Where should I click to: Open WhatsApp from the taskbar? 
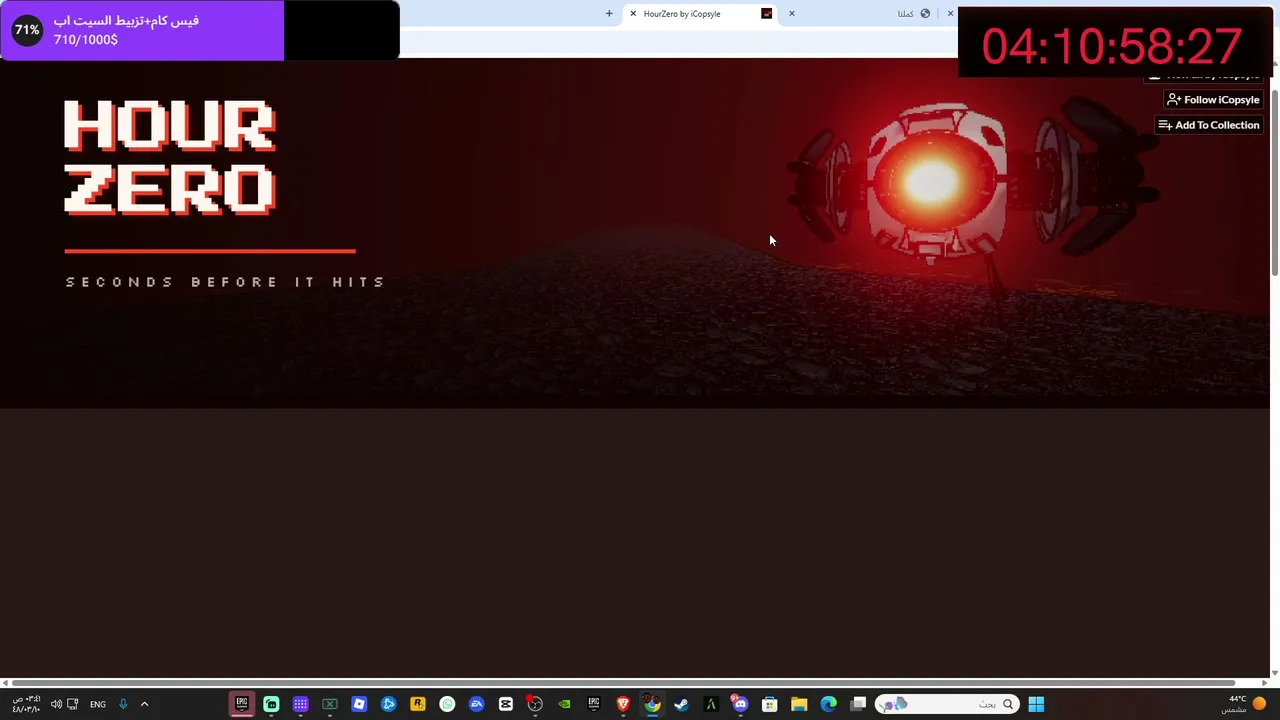447,704
